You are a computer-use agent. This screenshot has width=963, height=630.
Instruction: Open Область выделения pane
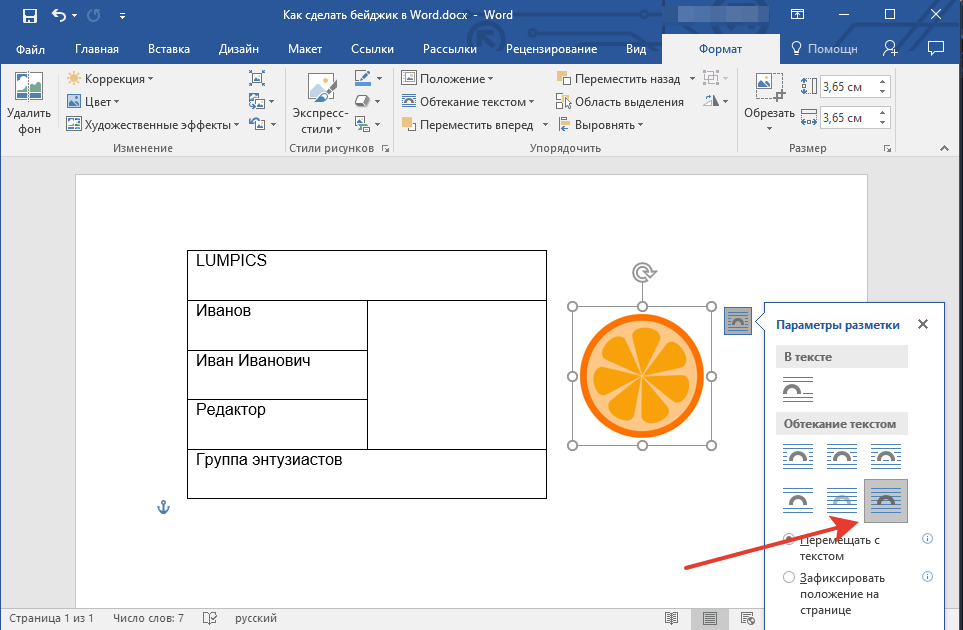(620, 102)
